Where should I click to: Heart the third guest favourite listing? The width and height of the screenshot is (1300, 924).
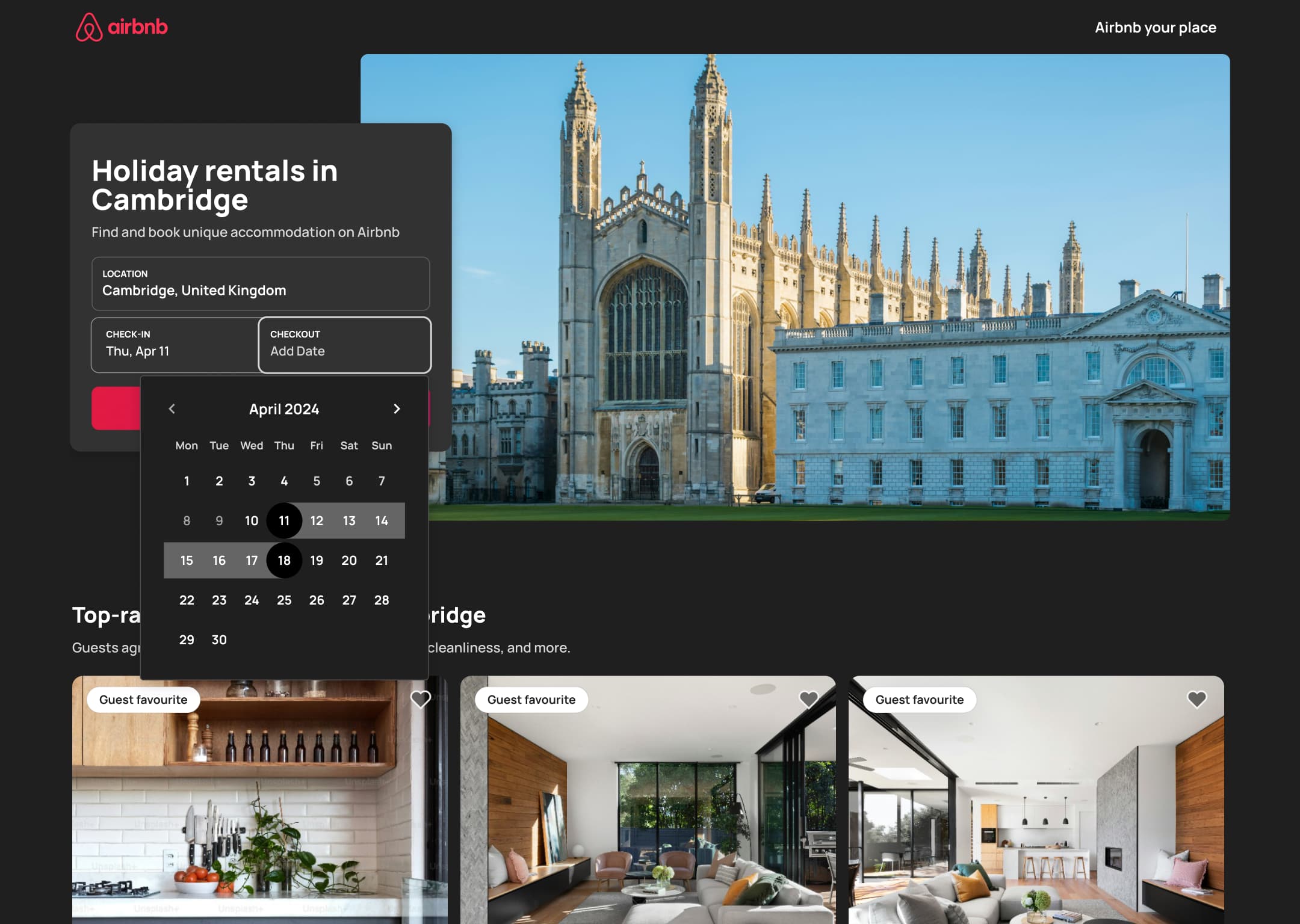[1197, 699]
